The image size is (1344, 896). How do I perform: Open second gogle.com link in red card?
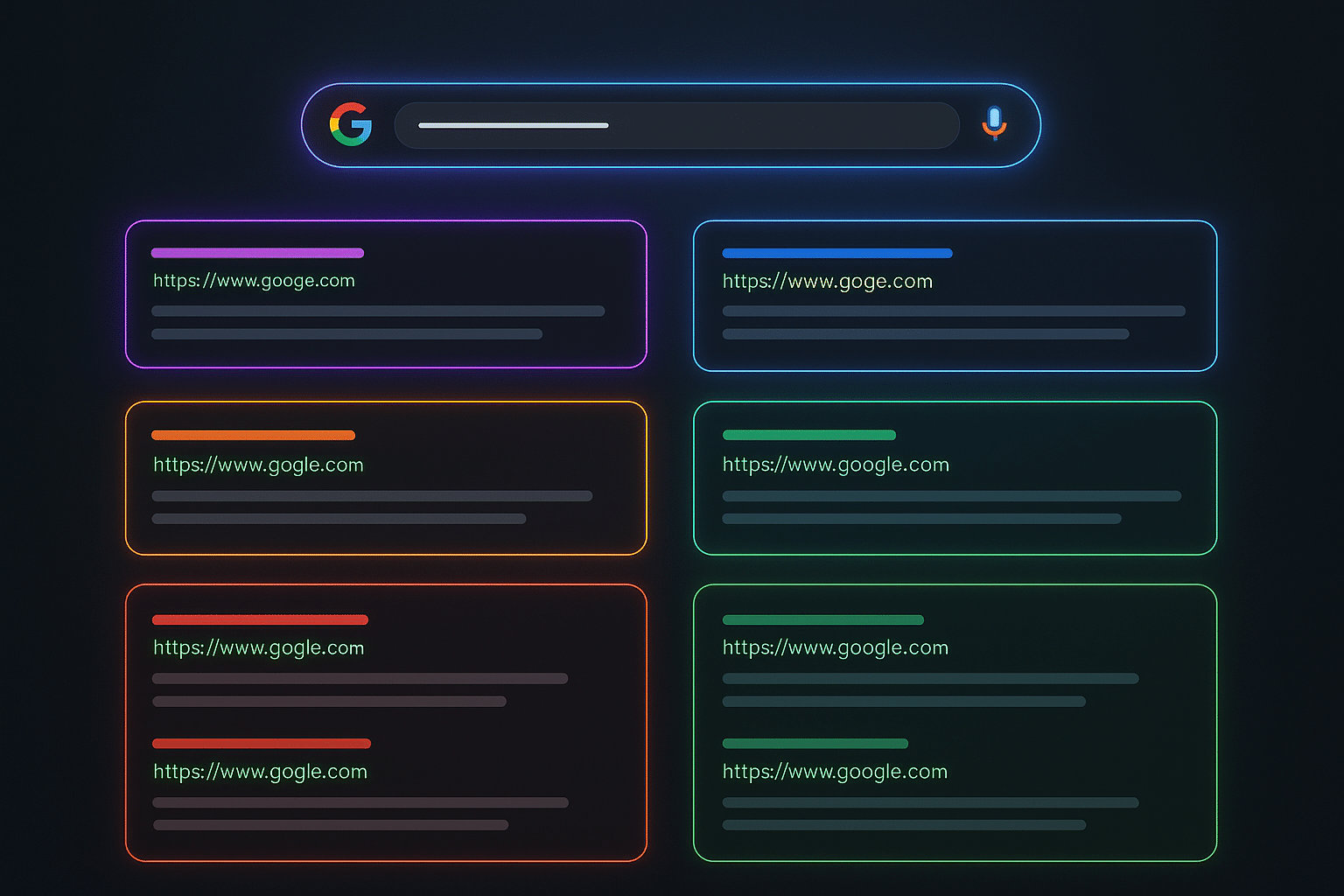[x=260, y=773]
